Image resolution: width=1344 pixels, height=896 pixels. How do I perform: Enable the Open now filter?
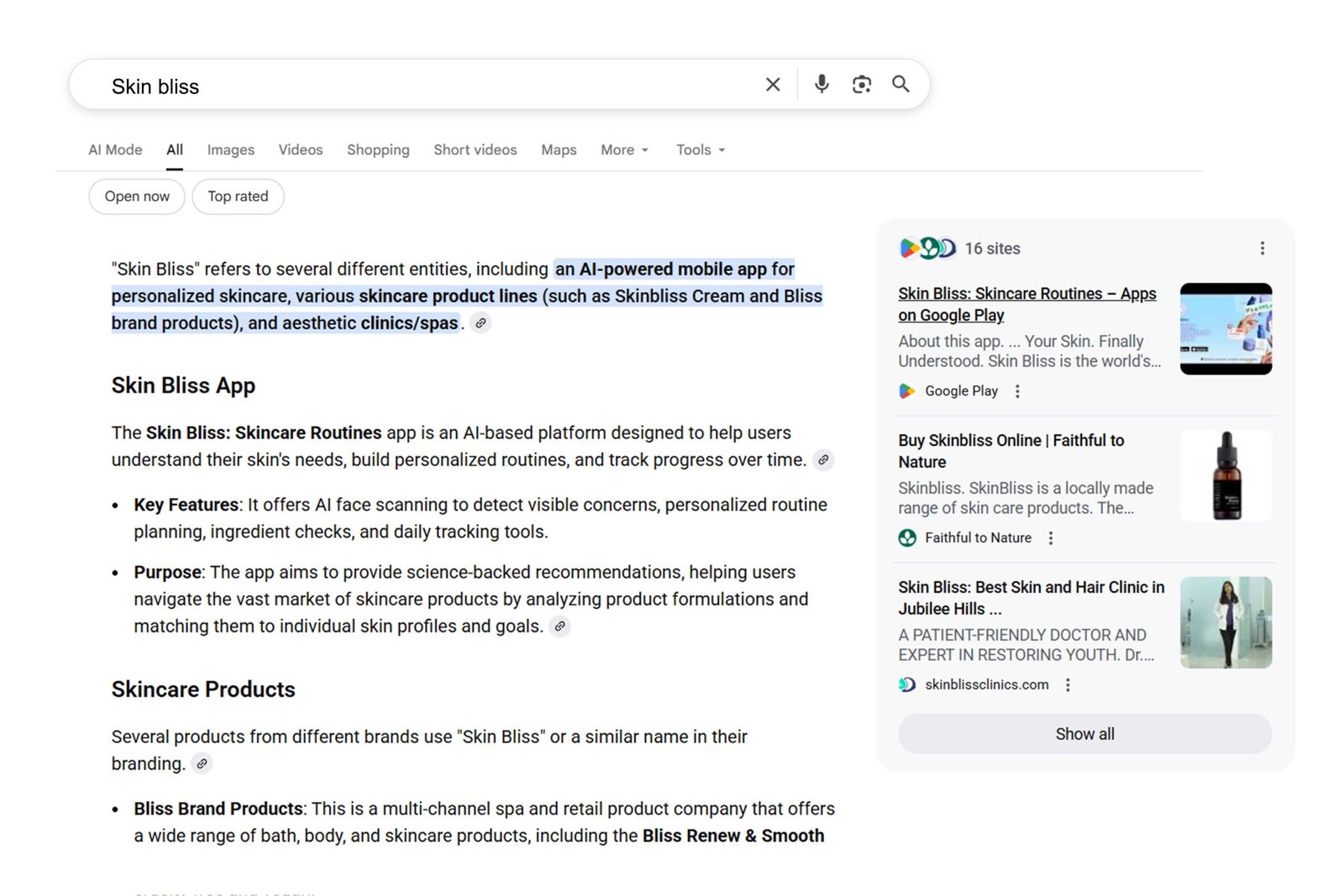(x=136, y=196)
